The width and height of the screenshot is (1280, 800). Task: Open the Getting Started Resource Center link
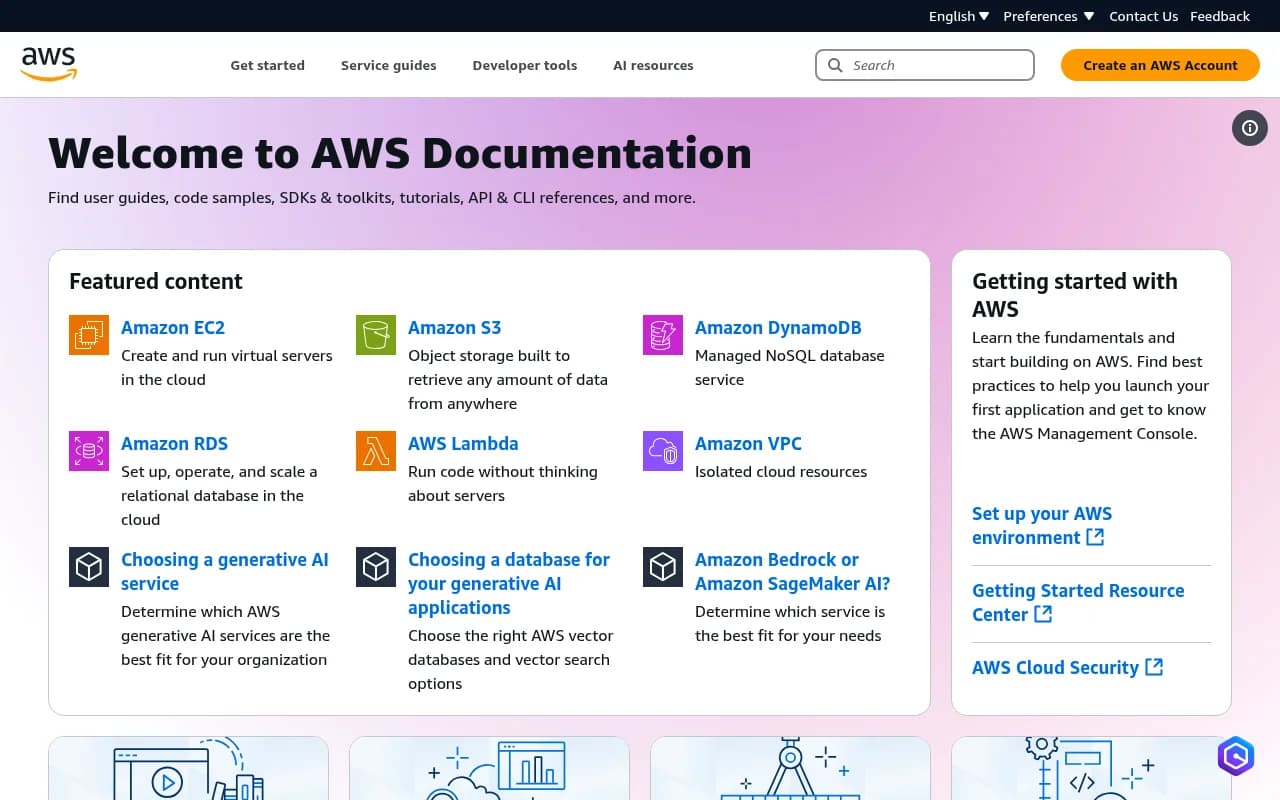(1078, 602)
